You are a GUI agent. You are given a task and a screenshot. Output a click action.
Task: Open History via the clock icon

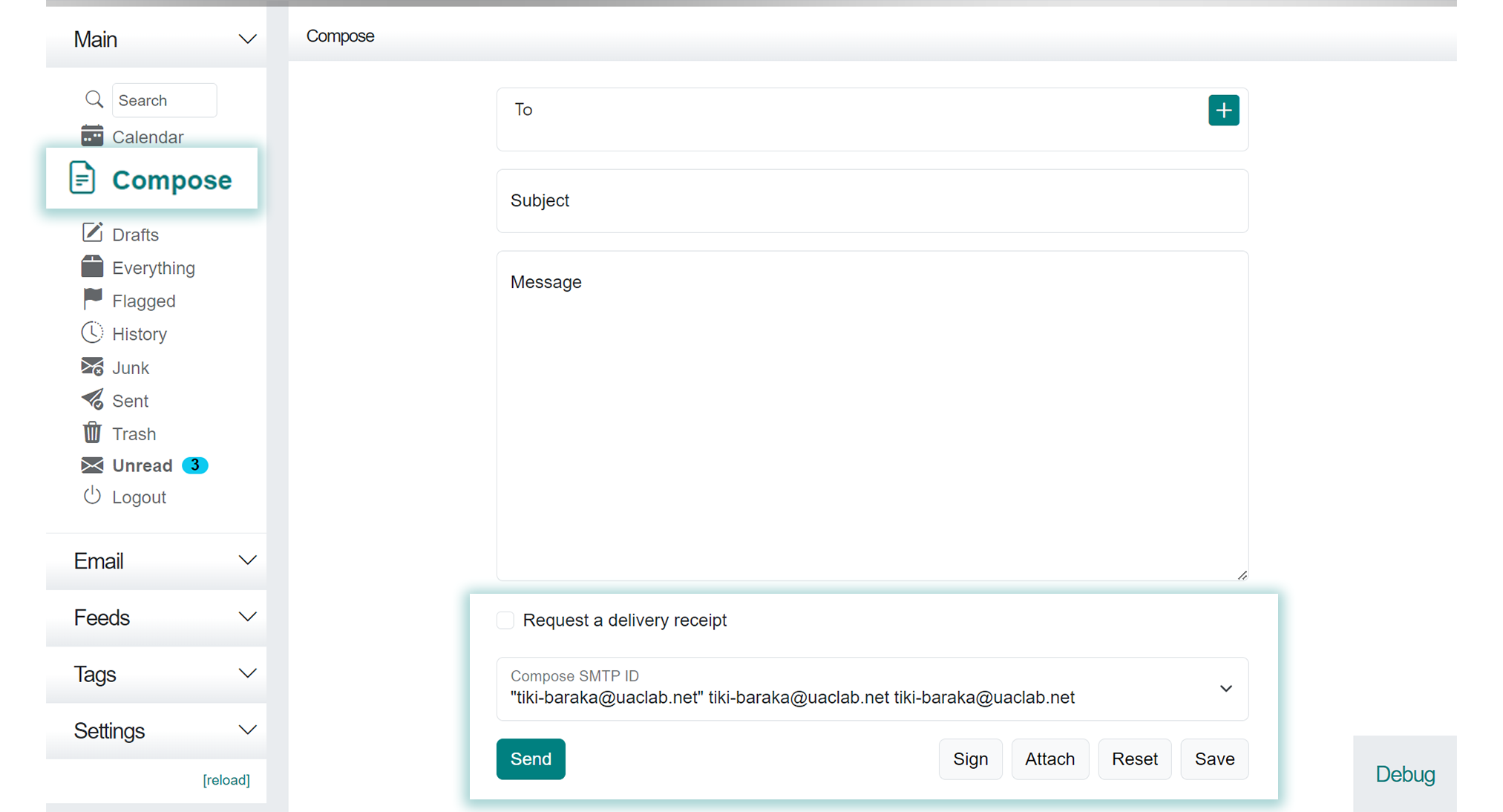point(92,333)
